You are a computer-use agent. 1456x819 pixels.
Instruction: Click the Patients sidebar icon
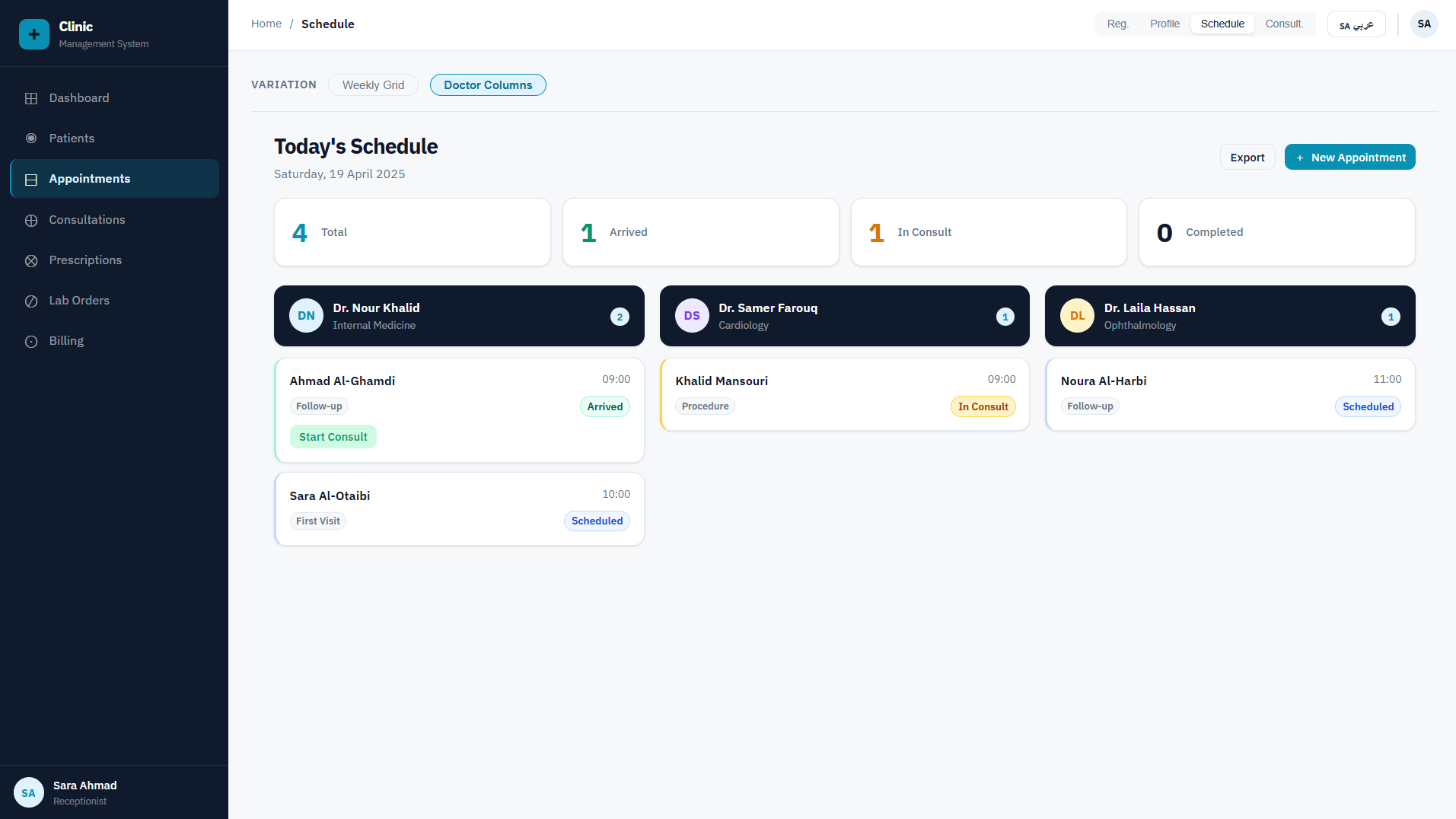click(x=31, y=139)
